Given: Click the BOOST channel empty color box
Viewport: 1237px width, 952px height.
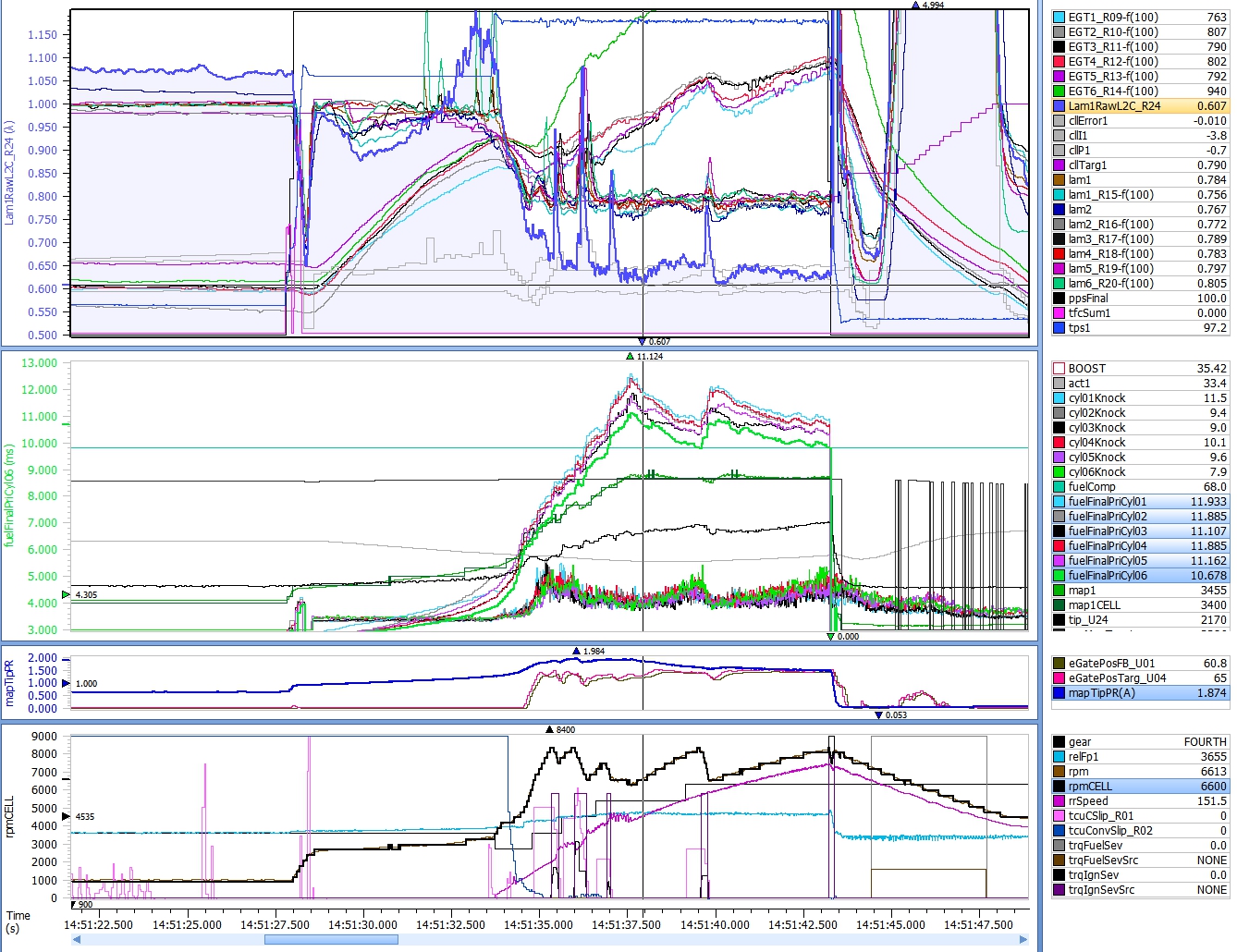Looking at the screenshot, I should click(x=1059, y=369).
